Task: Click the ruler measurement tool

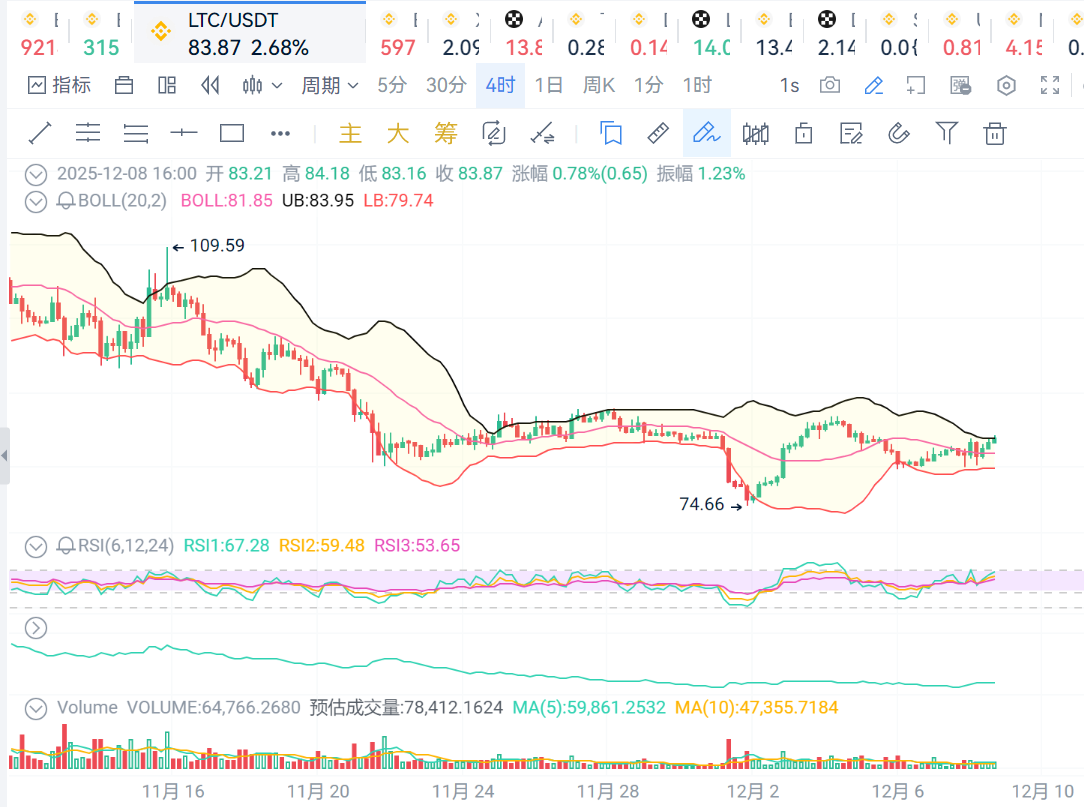Action: [x=658, y=133]
